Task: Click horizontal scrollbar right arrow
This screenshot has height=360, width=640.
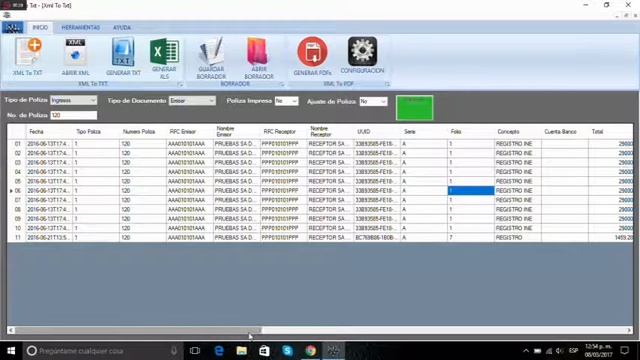Action: pyautogui.click(x=629, y=330)
